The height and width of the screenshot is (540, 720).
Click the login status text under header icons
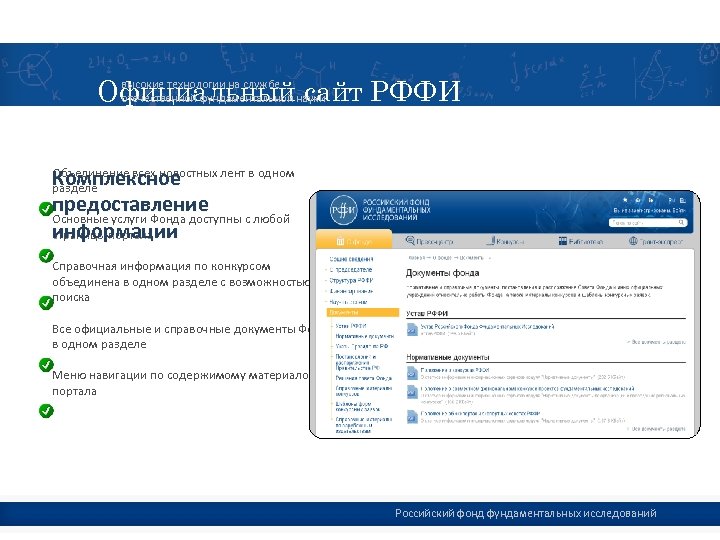point(649,210)
